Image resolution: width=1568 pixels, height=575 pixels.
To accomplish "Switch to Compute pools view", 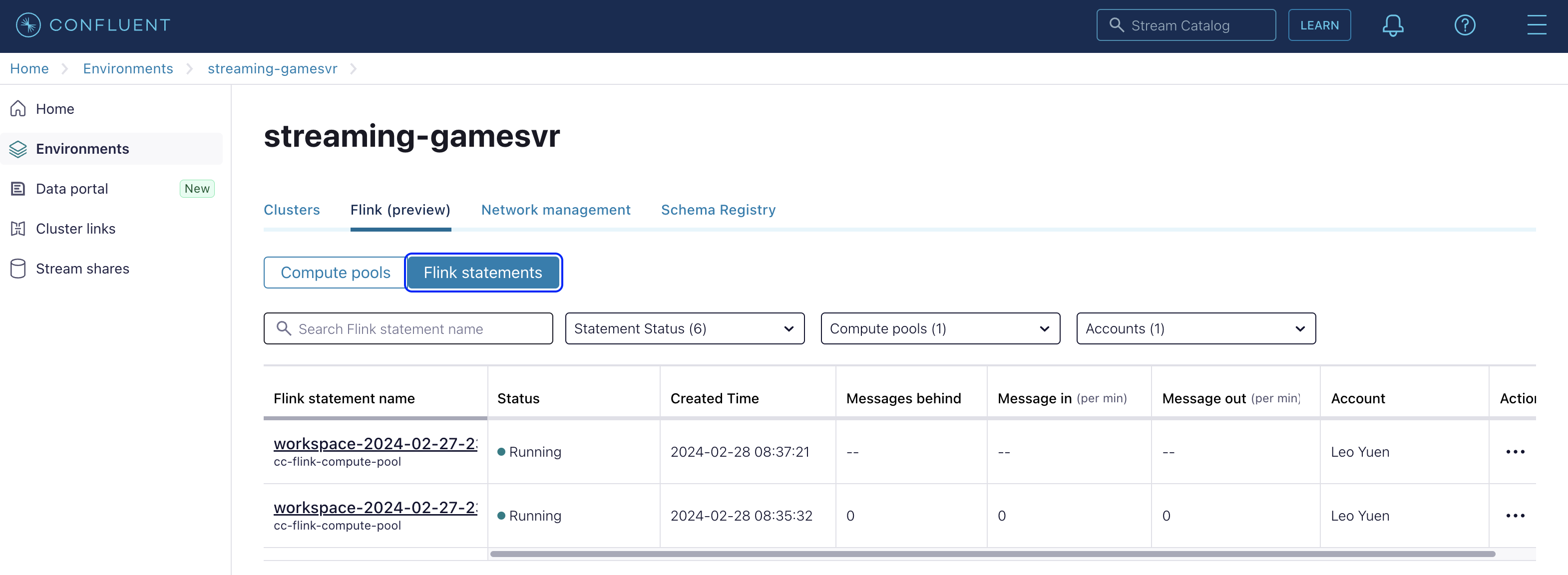I will pyautogui.click(x=336, y=273).
